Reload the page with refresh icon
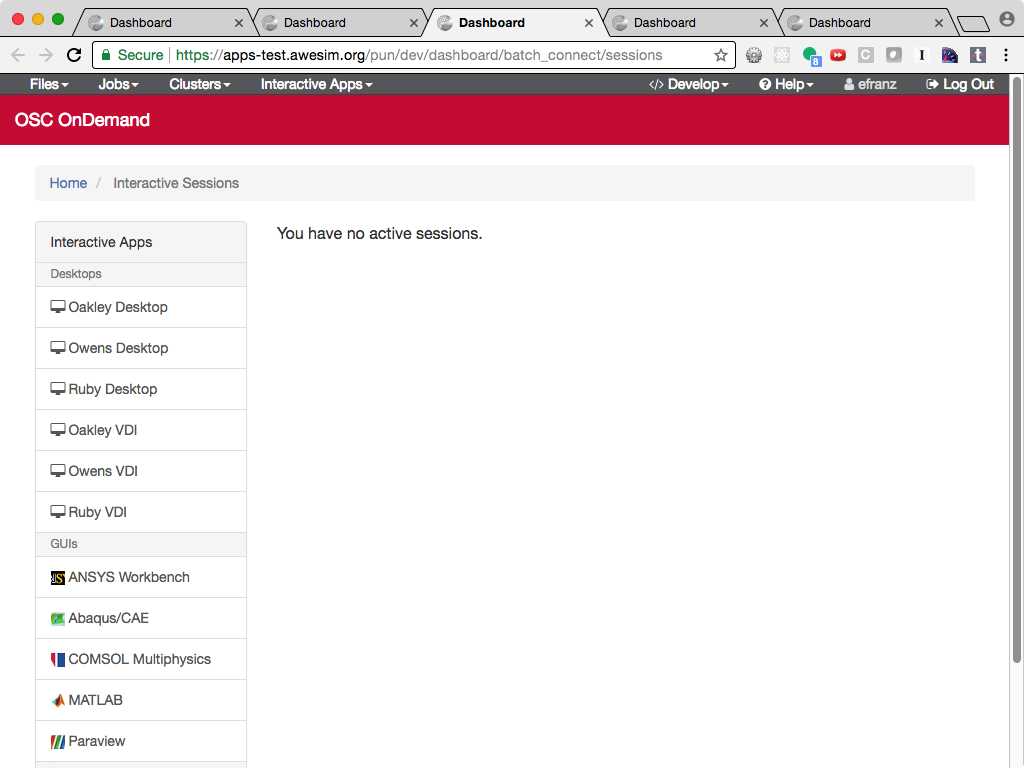 74,55
